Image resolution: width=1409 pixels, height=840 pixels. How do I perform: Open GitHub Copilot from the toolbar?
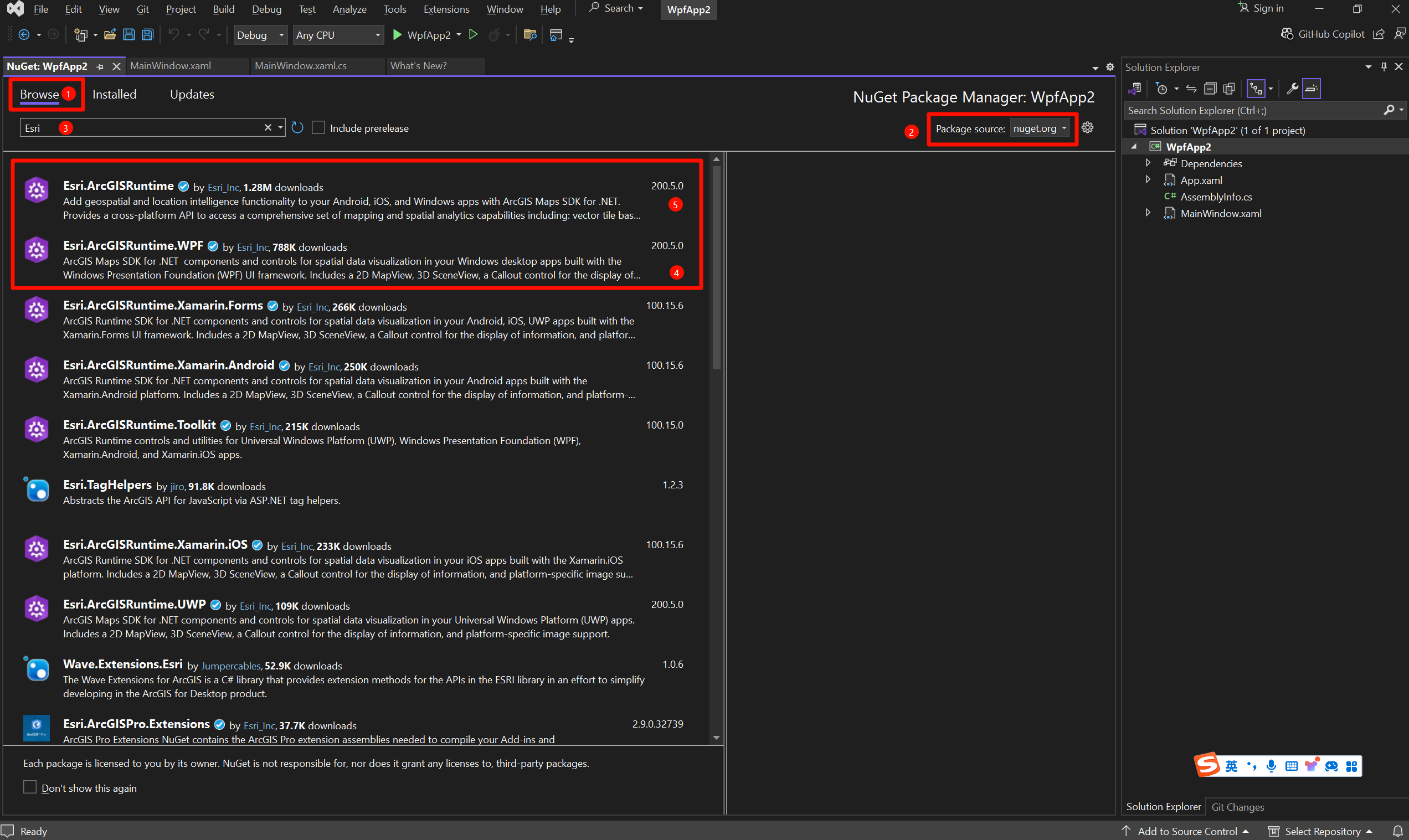(x=1323, y=34)
